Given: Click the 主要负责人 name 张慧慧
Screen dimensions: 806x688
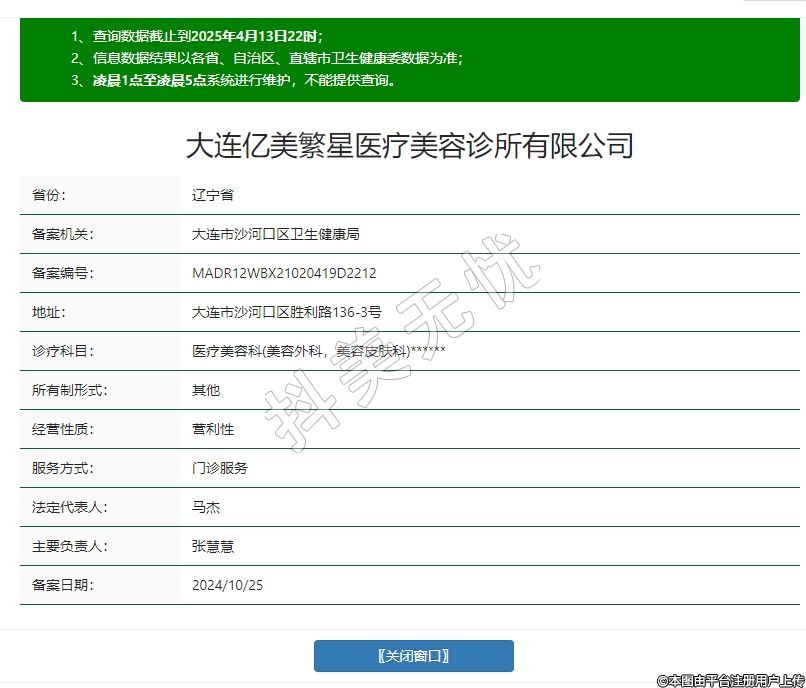Looking at the screenshot, I should [x=213, y=546].
